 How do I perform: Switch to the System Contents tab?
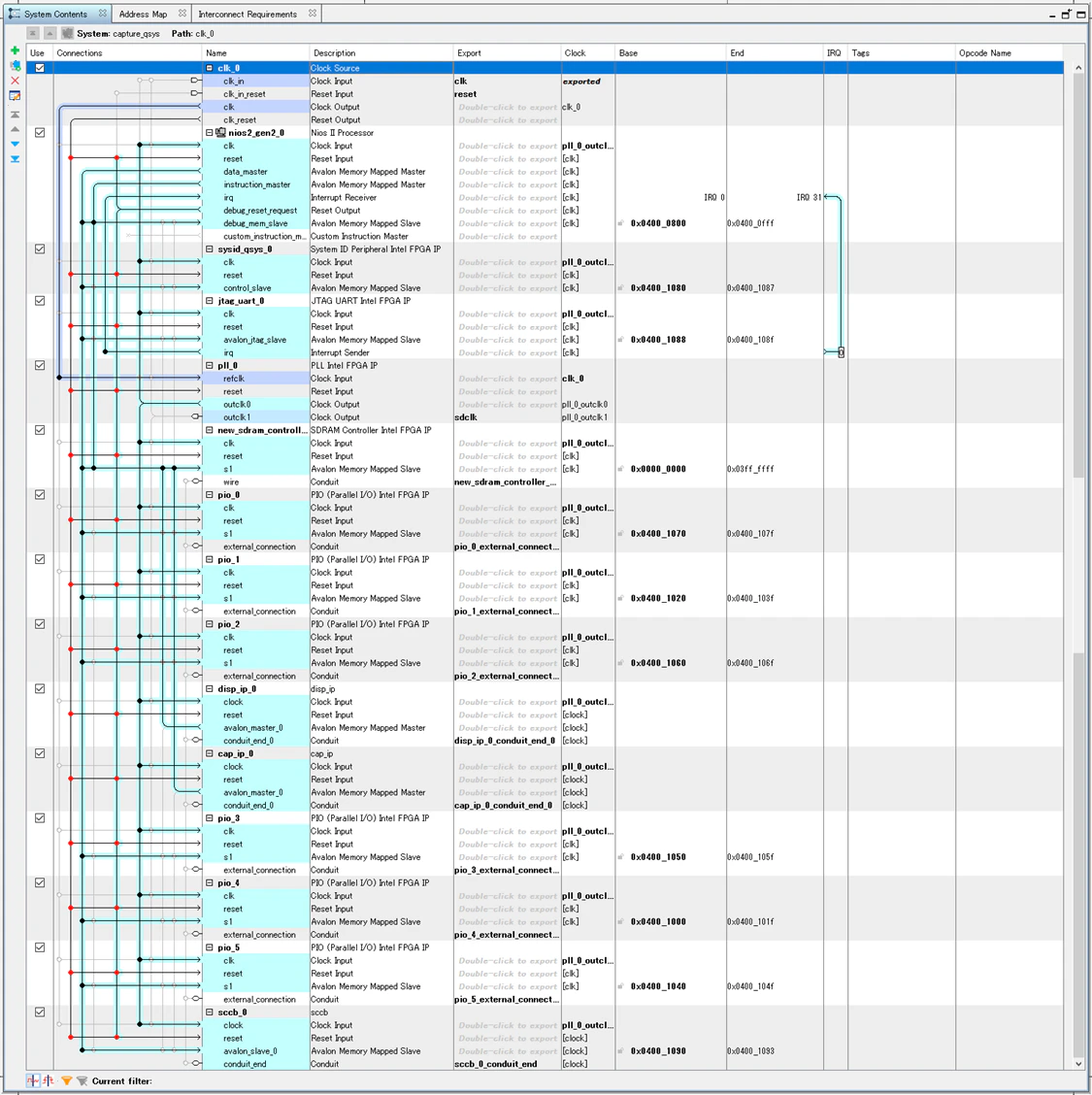tap(56, 14)
